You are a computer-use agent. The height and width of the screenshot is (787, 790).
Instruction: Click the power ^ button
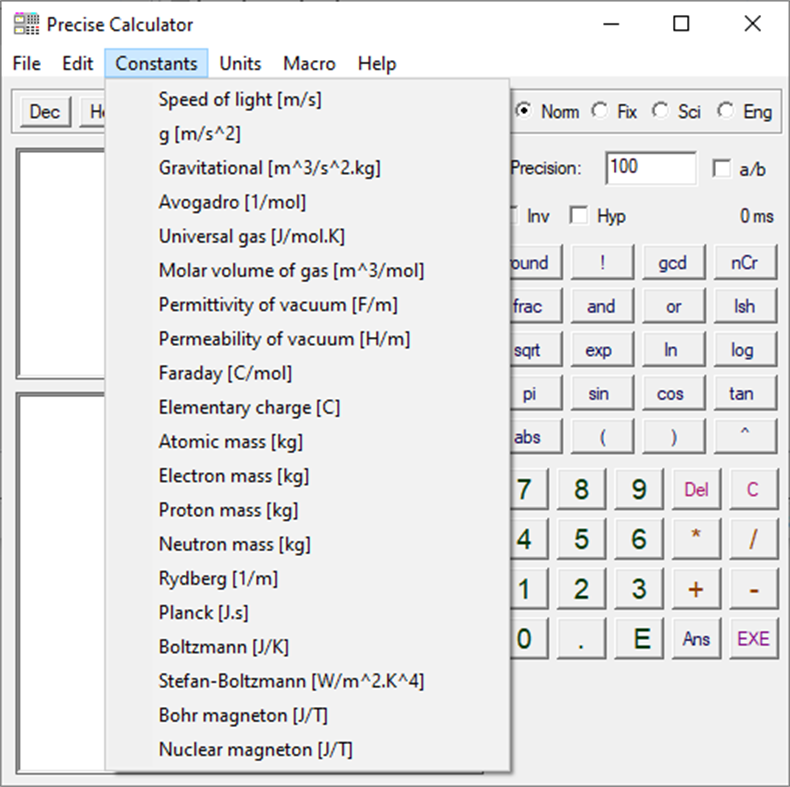[745, 437]
